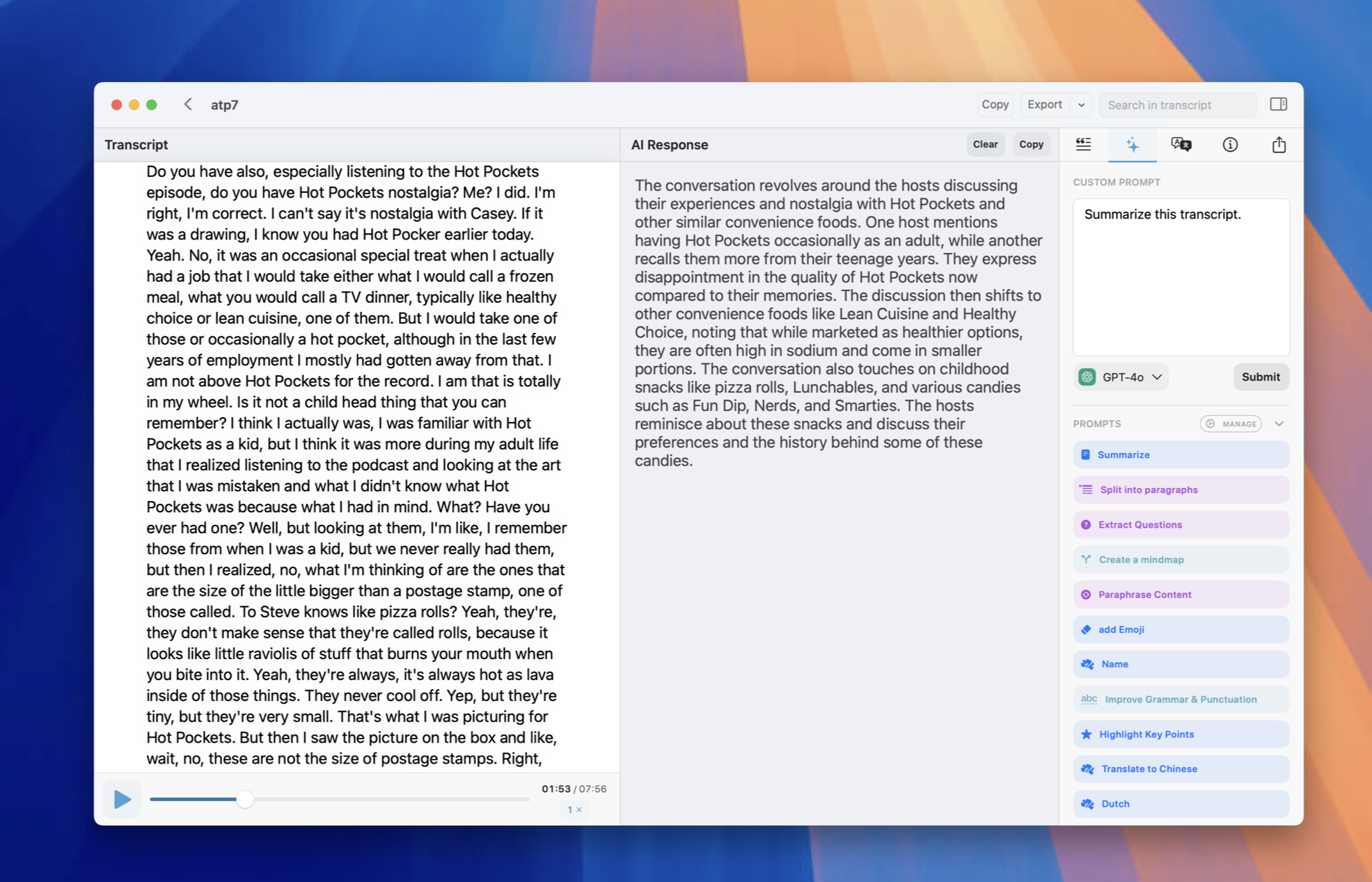Image resolution: width=1372 pixels, height=882 pixels.
Task: Switch to the AI sparkle tab
Action: click(x=1133, y=145)
